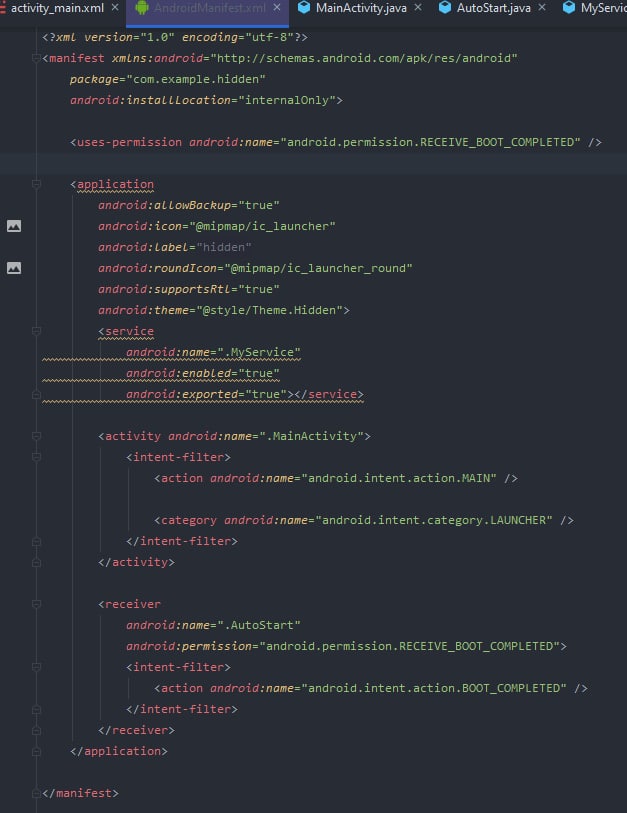
Task: Click the closing </service> tag
Action: [x=329, y=394]
